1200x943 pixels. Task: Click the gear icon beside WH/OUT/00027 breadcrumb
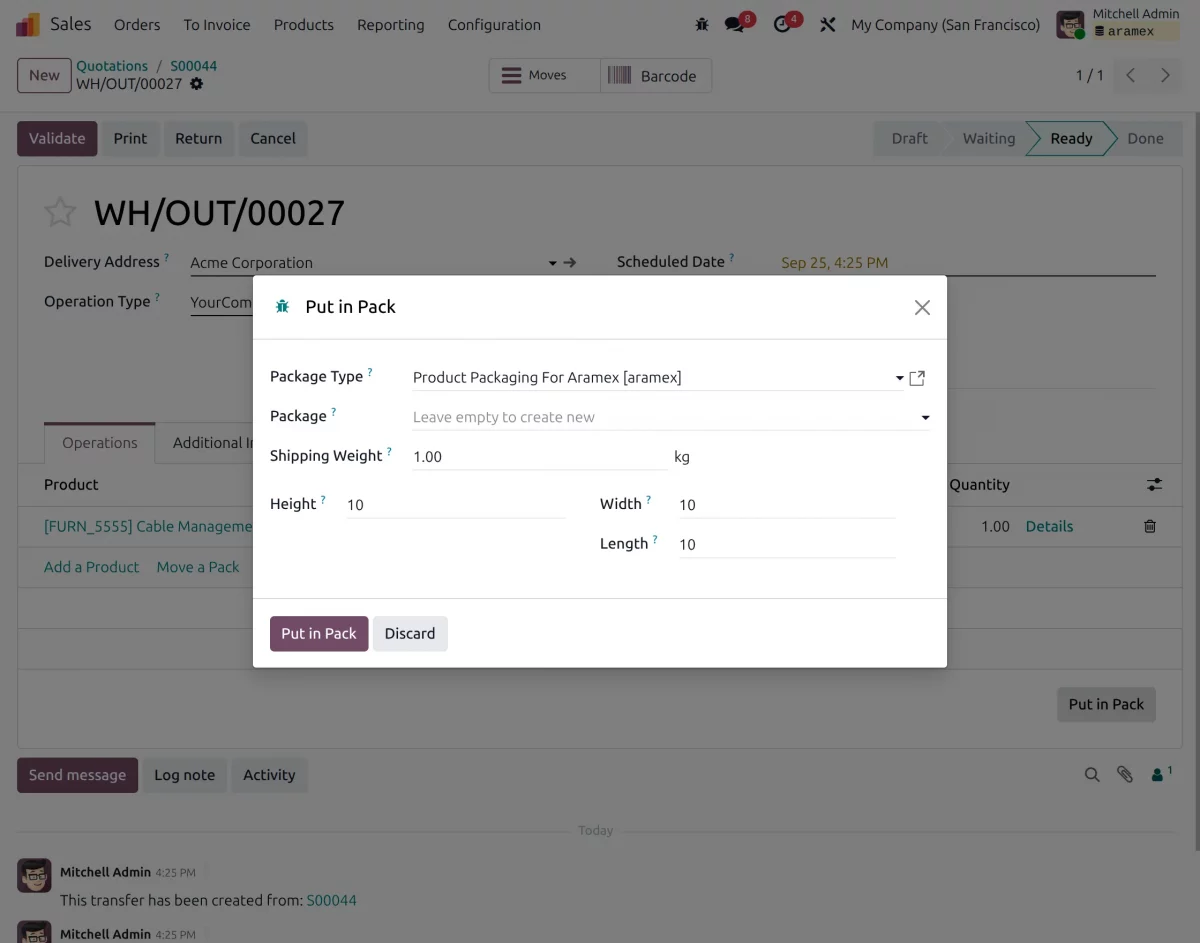196,84
